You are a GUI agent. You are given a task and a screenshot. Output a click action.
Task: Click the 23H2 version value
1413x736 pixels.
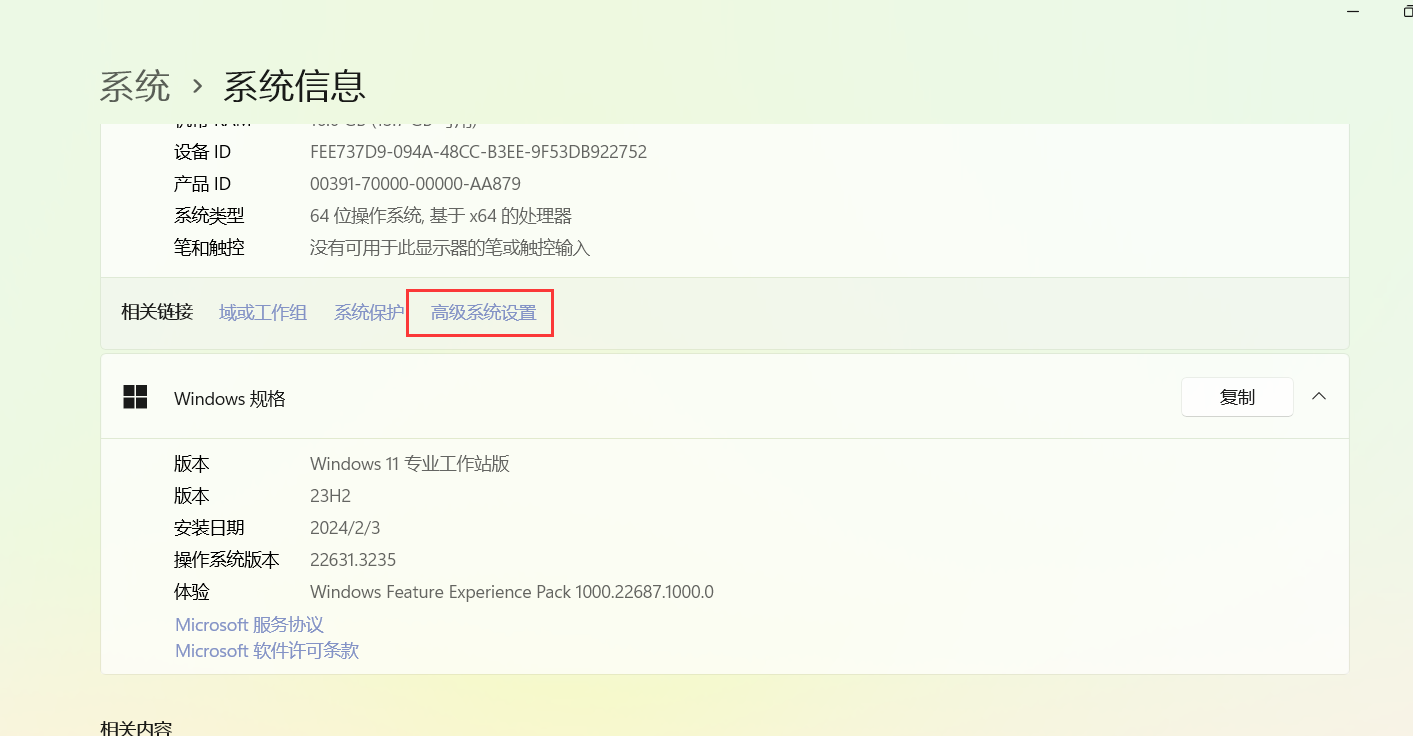pos(330,496)
